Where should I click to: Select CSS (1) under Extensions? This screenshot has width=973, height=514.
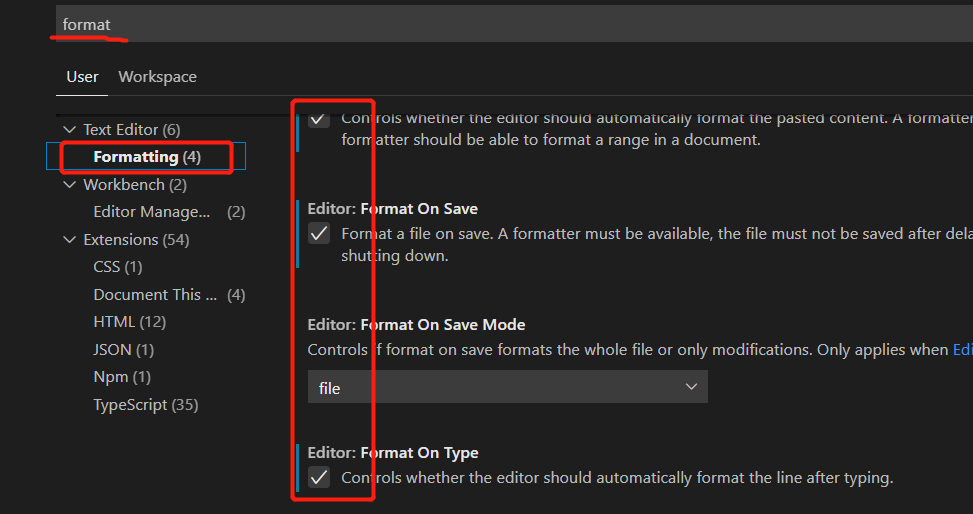coord(118,267)
